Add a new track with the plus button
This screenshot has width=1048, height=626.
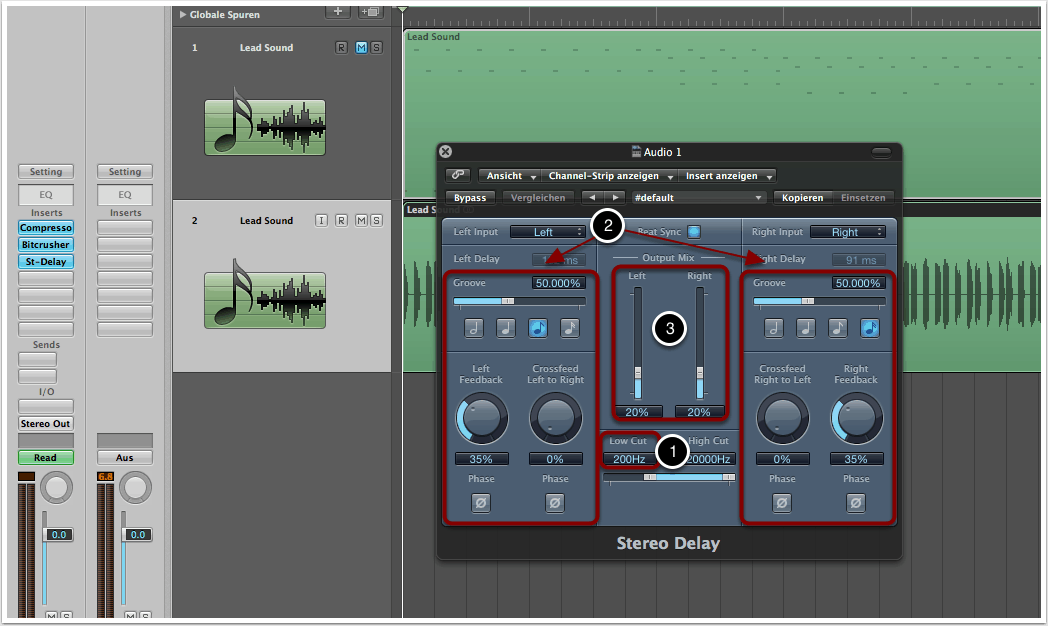338,12
